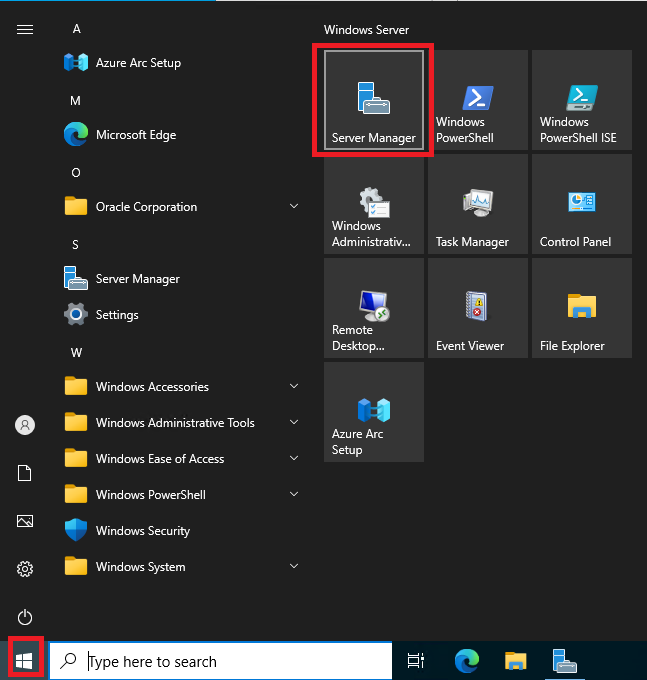The width and height of the screenshot is (647, 680).
Task: Open File Explorer from the taskbar
Action: 516,661
